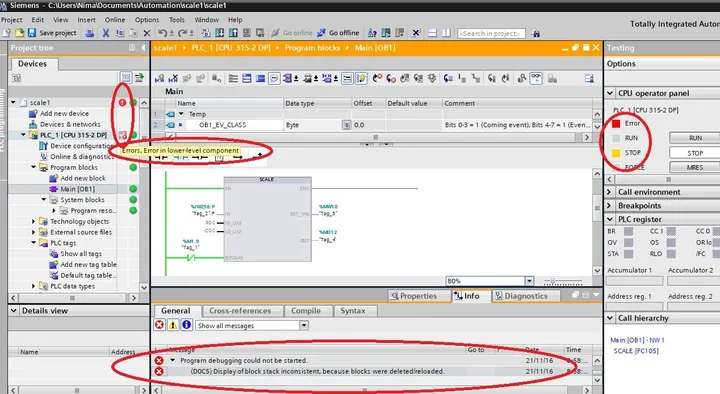Click the Search in project field

[491, 33]
